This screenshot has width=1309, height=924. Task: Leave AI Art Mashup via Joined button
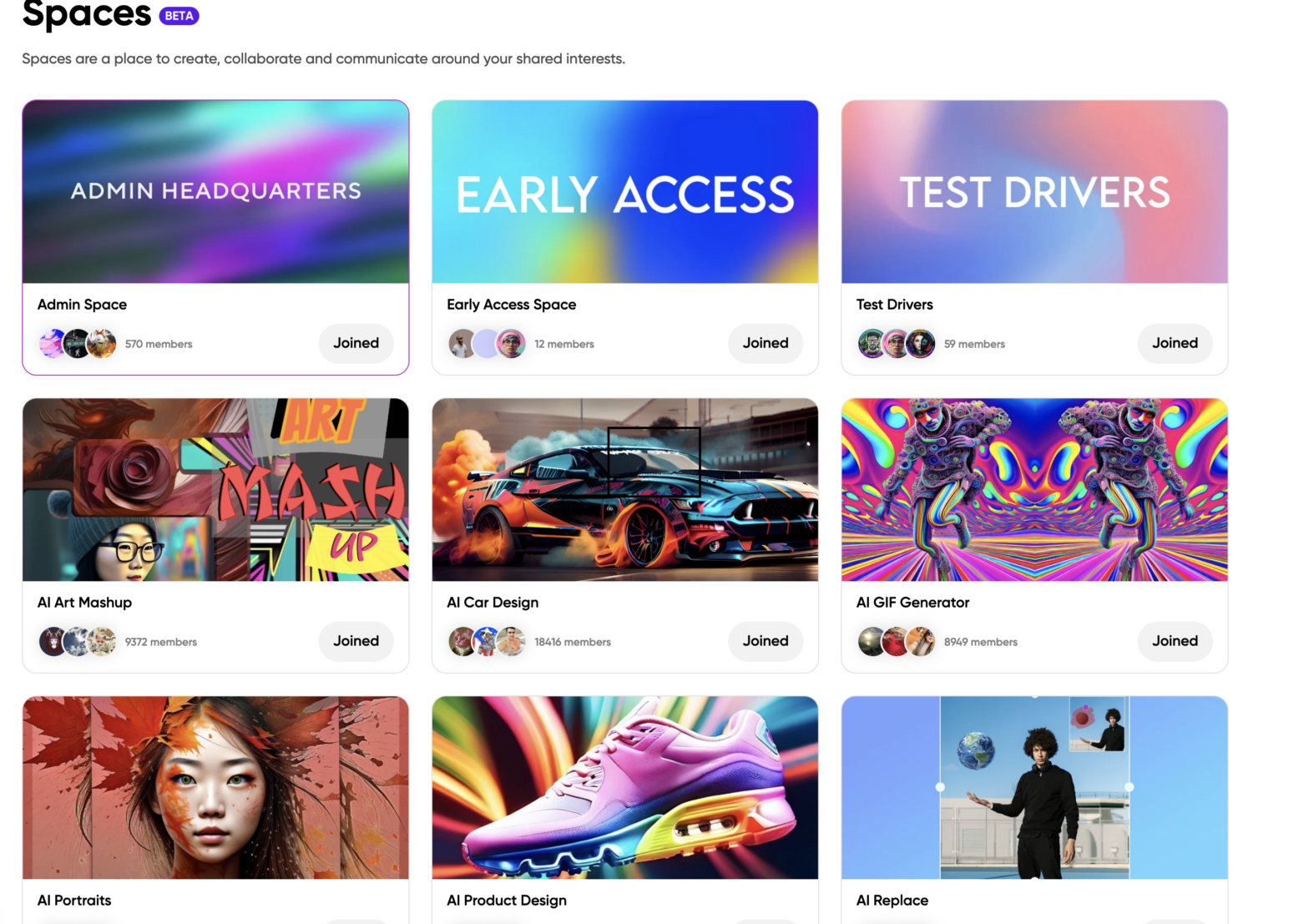pyautogui.click(x=356, y=641)
